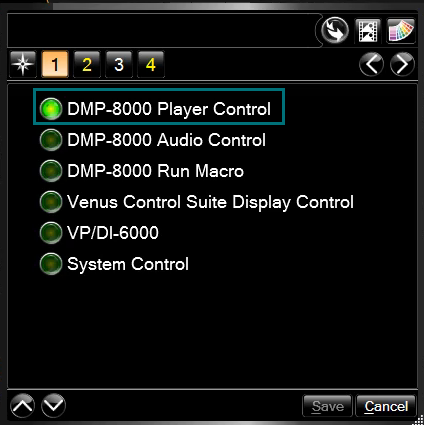This screenshot has height=425, width=424.
Task: Switch to tab 1
Action: pos(55,64)
